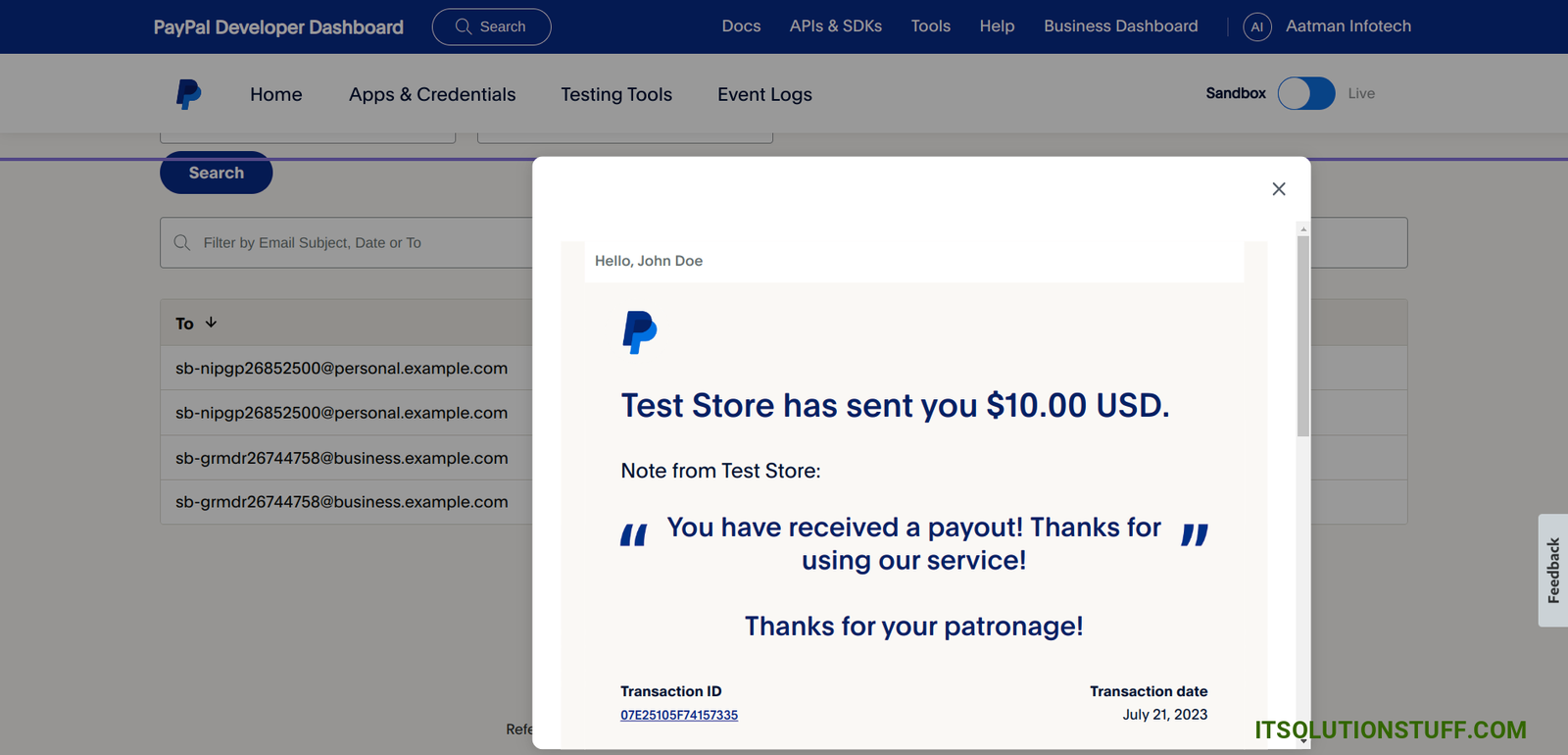Switch to Apps & Credentials tab
Image resolution: width=1568 pixels, height=755 pixels.
pyautogui.click(x=432, y=94)
